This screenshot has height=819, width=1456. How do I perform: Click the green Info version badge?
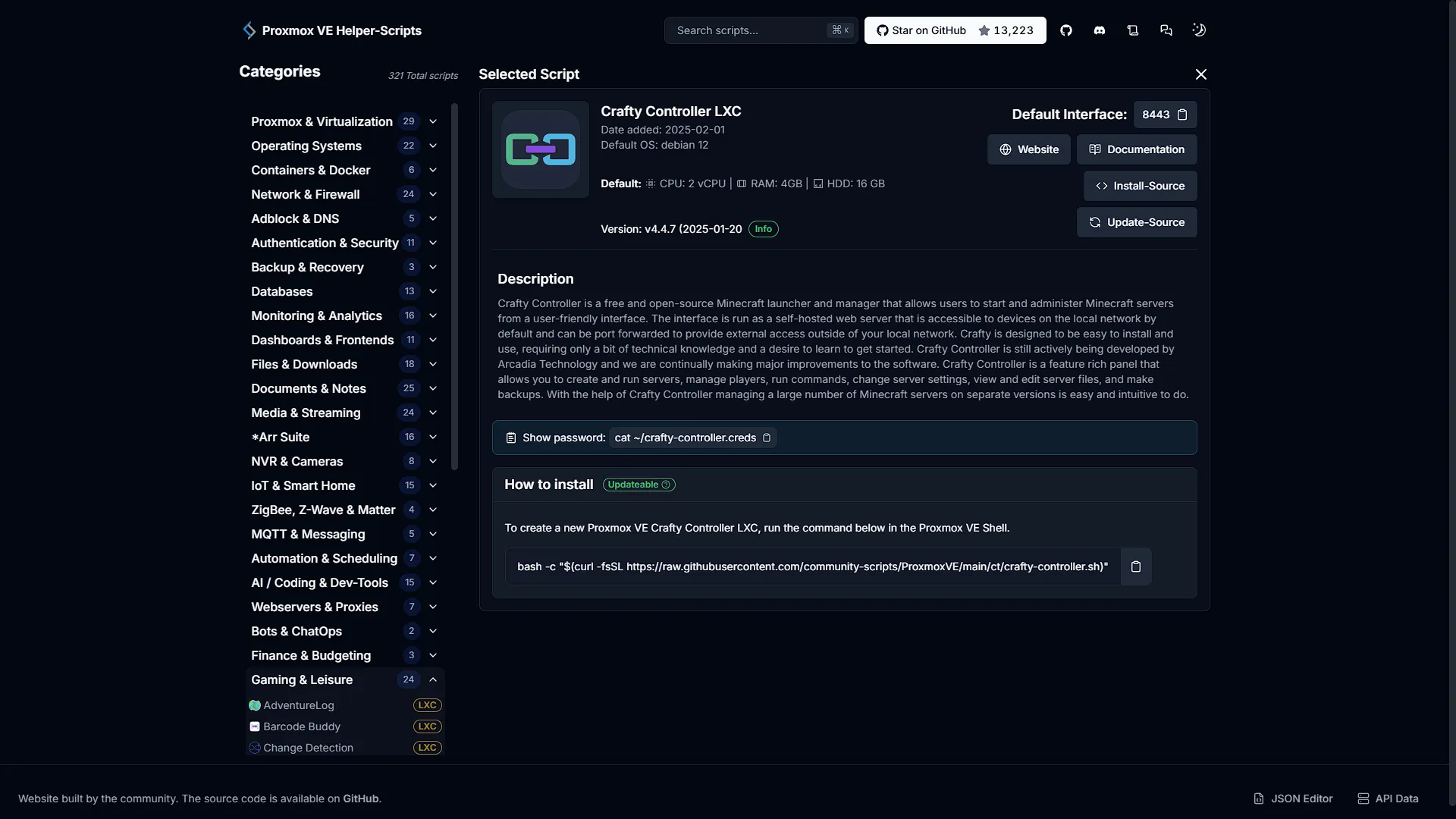point(763,229)
